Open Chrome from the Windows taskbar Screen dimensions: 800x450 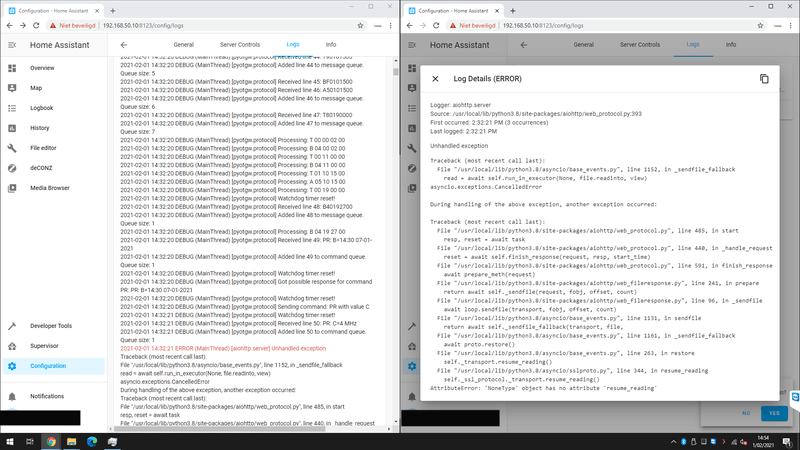[x=51, y=442]
